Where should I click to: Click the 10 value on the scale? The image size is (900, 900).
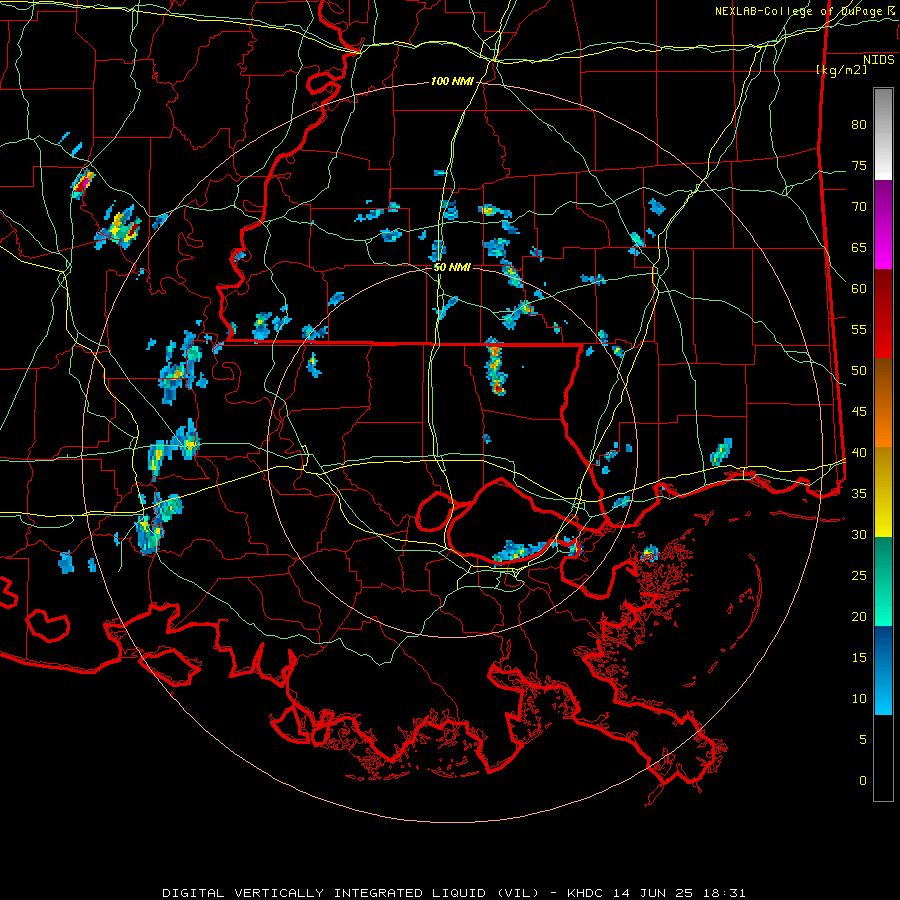(x=859, y=699)
